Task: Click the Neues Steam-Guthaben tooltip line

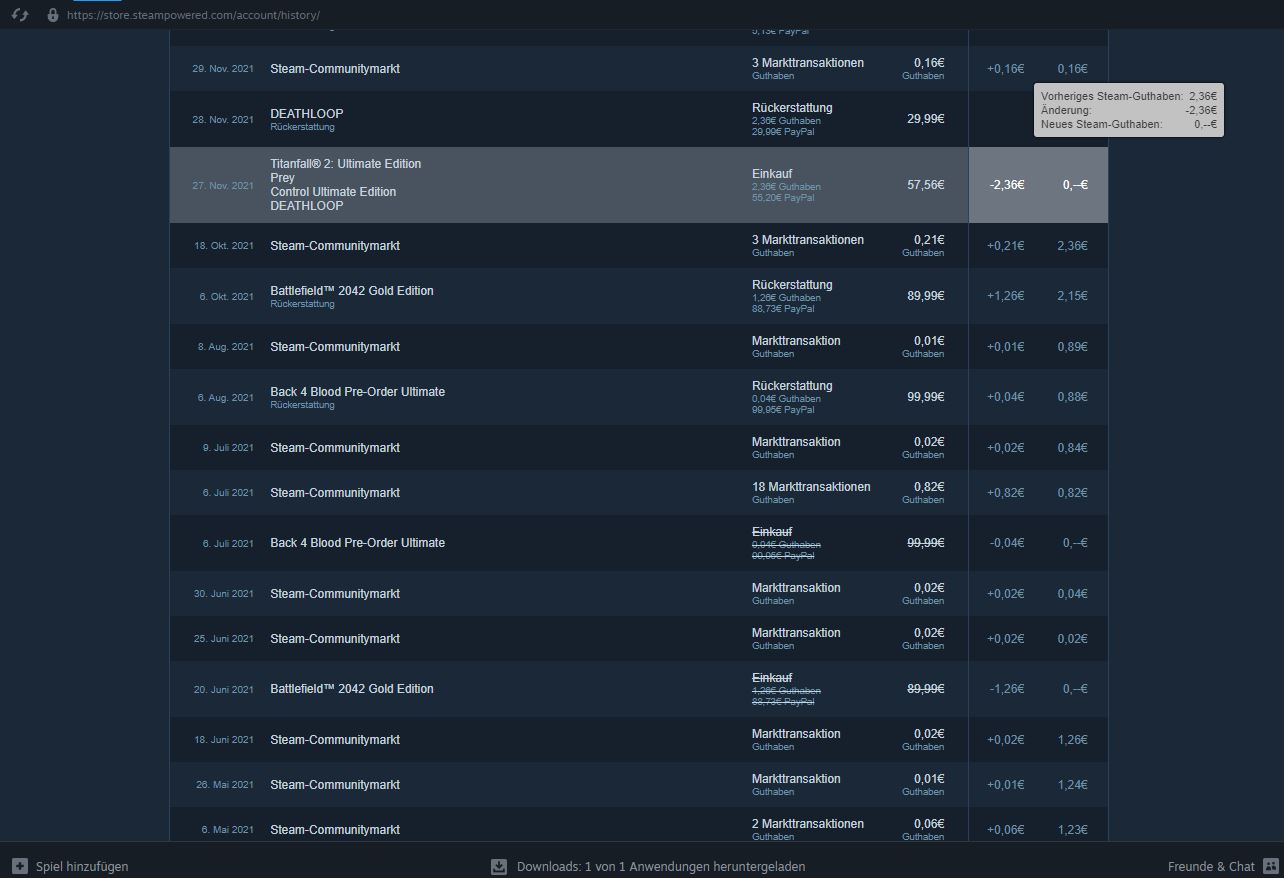Action: tap(1129, 124)
